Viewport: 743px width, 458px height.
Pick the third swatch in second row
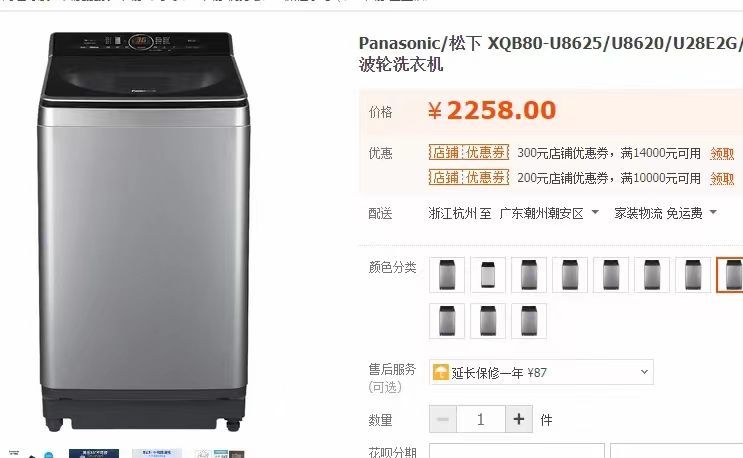[x=529, y=321]
